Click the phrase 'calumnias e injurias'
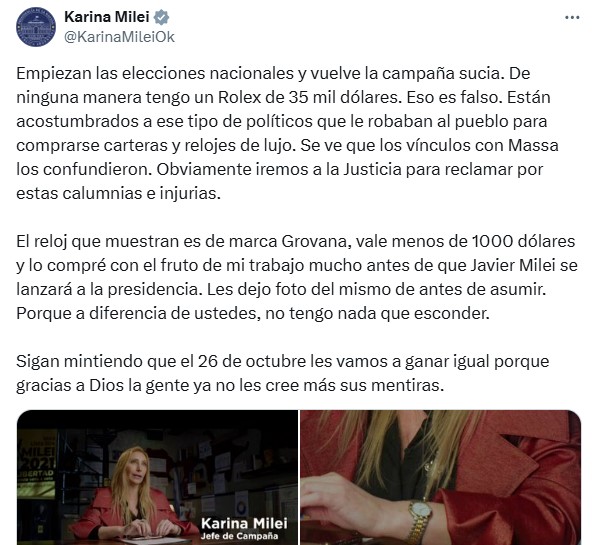The height and width of the screenshot is (545, 592). (141, 194)
